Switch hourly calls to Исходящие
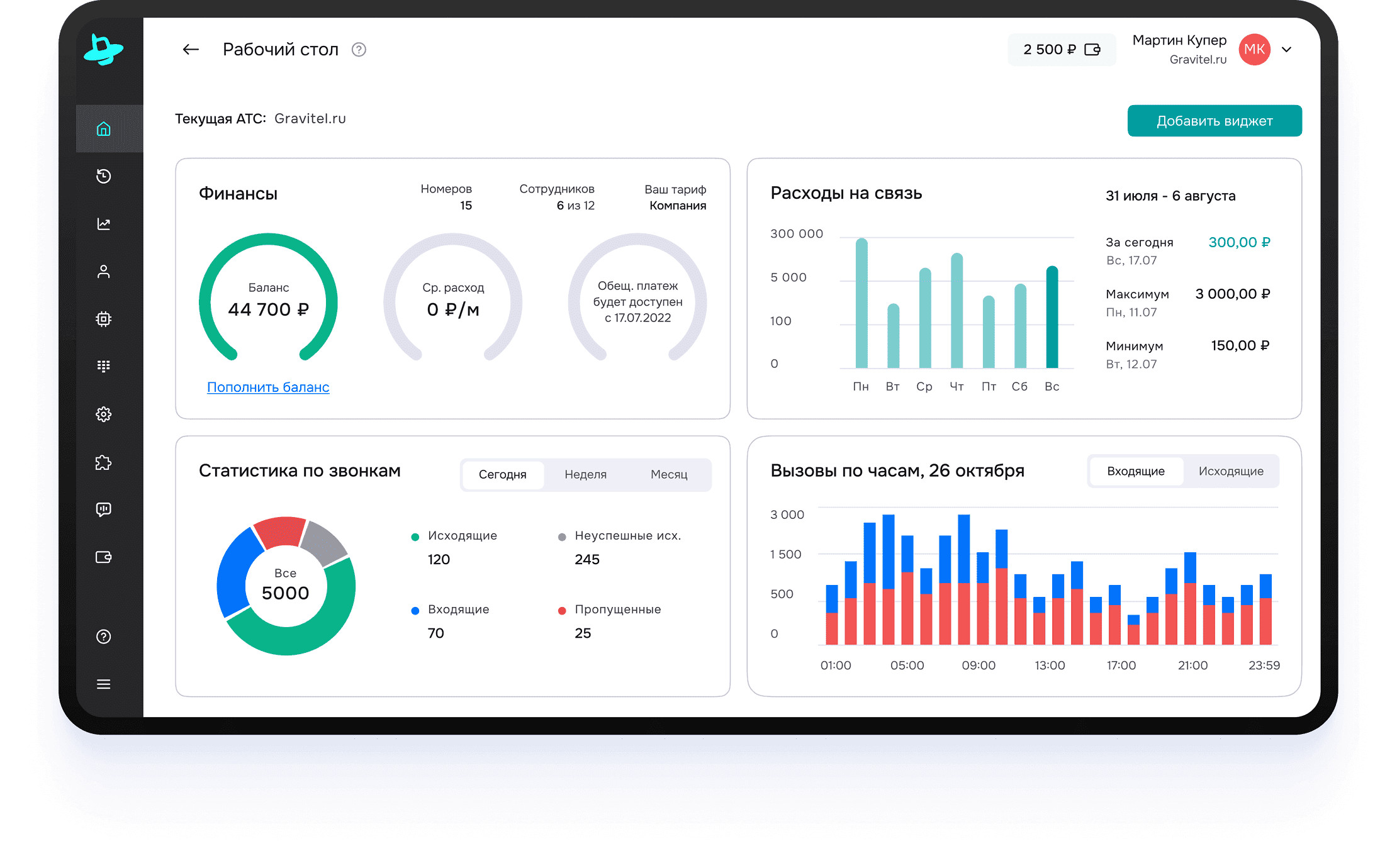The image size is (1397, 868). tap(1230, 471)
